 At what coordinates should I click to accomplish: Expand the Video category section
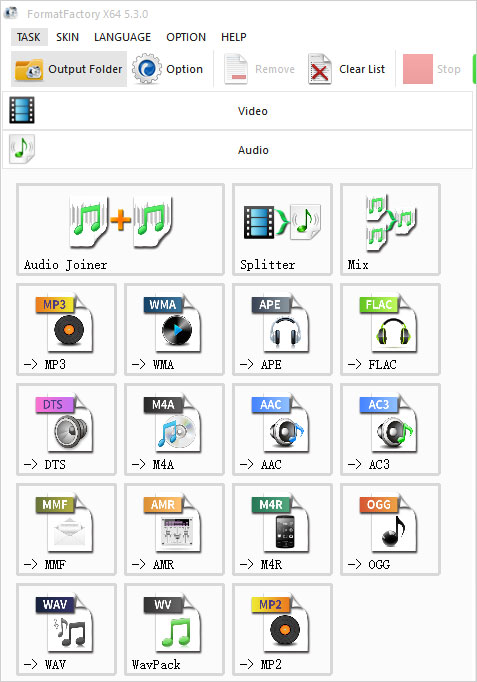[x=237, y=111]
